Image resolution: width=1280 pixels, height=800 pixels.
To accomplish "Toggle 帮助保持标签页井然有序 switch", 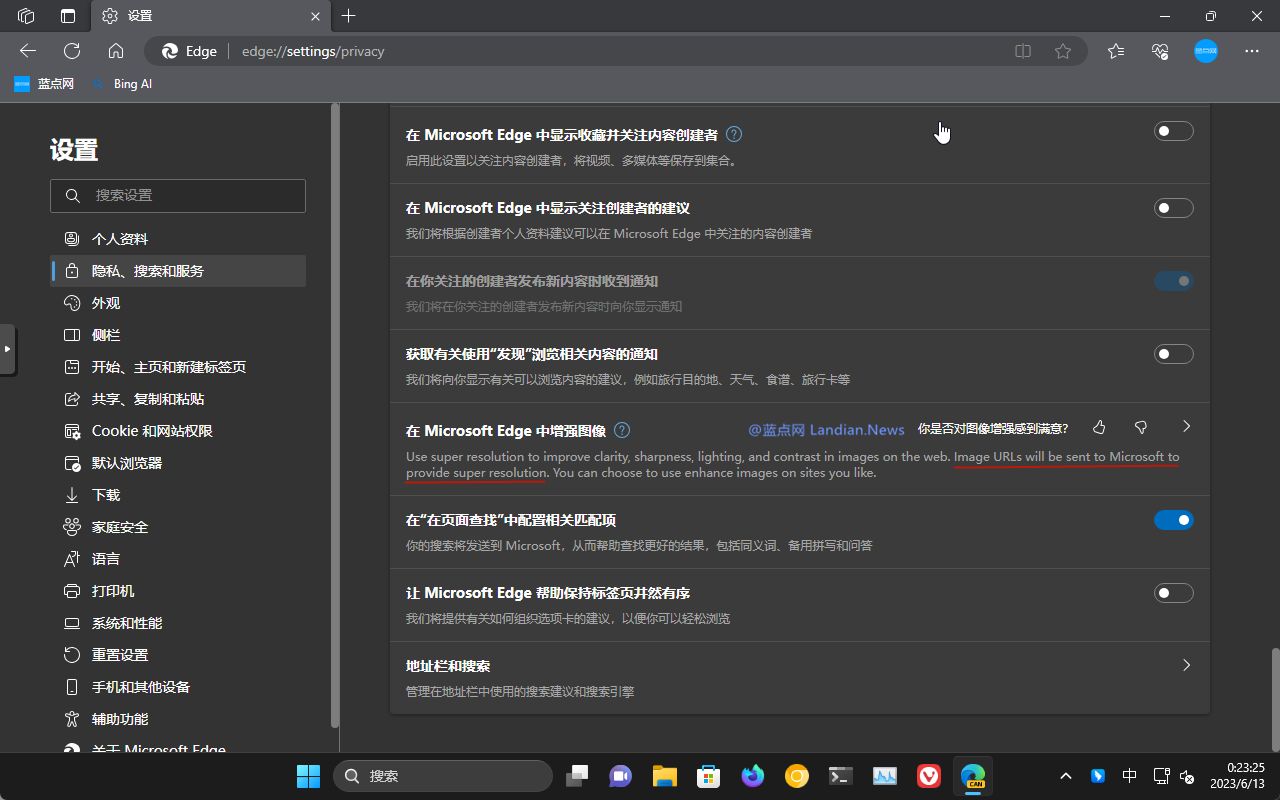I will 1174,593.
